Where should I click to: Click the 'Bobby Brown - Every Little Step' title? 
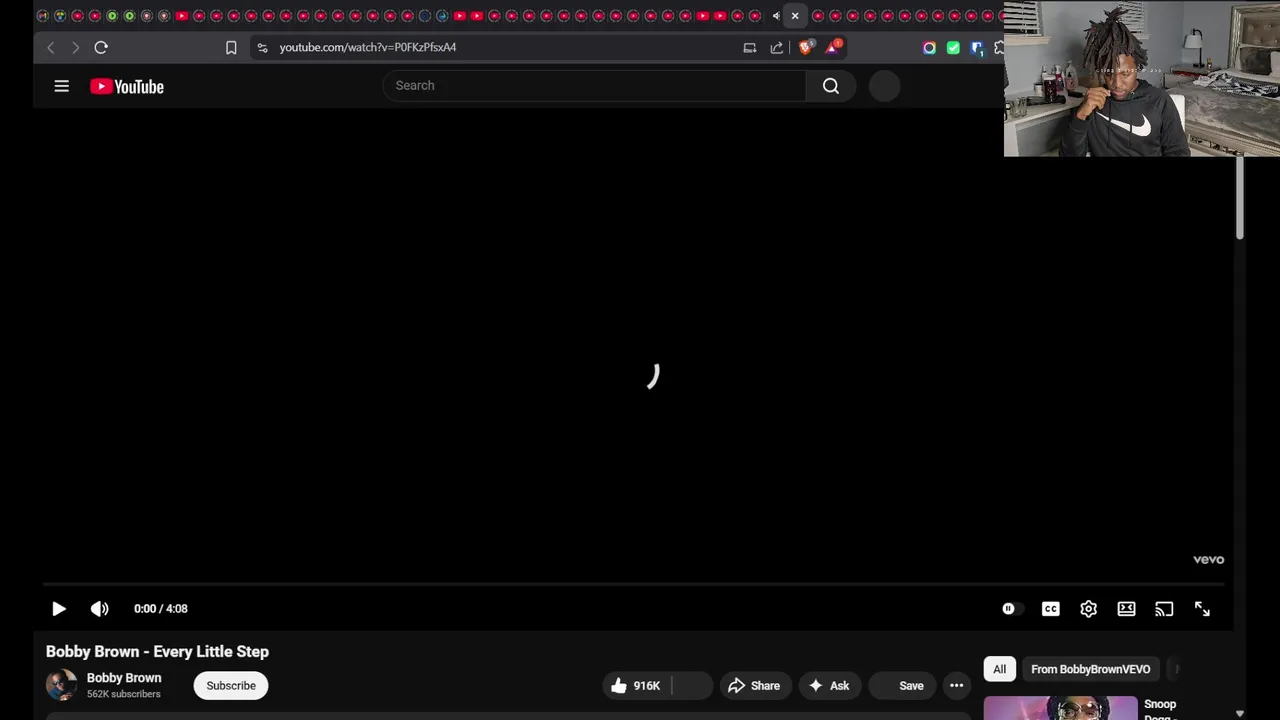click(x=157, y=652)
